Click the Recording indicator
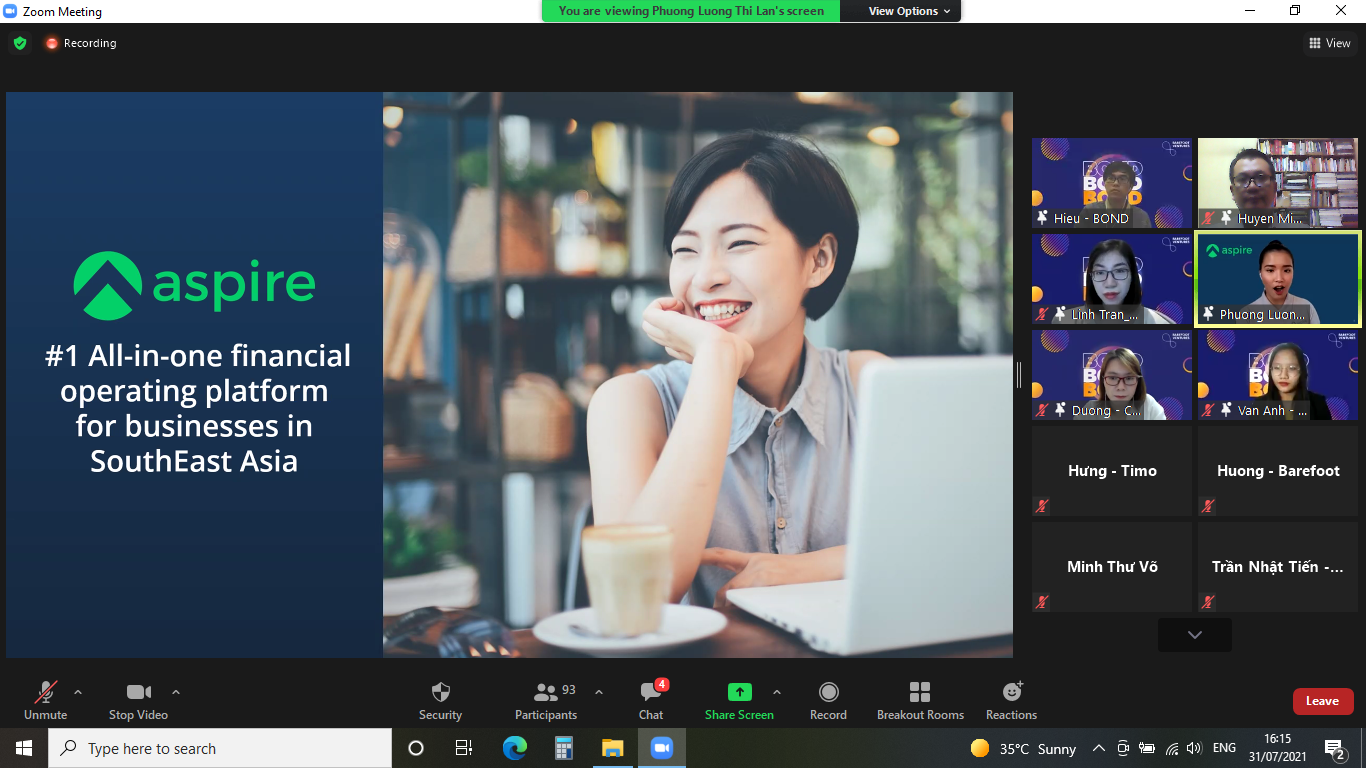The image size is (1366, 768). (x=80, y=43)
